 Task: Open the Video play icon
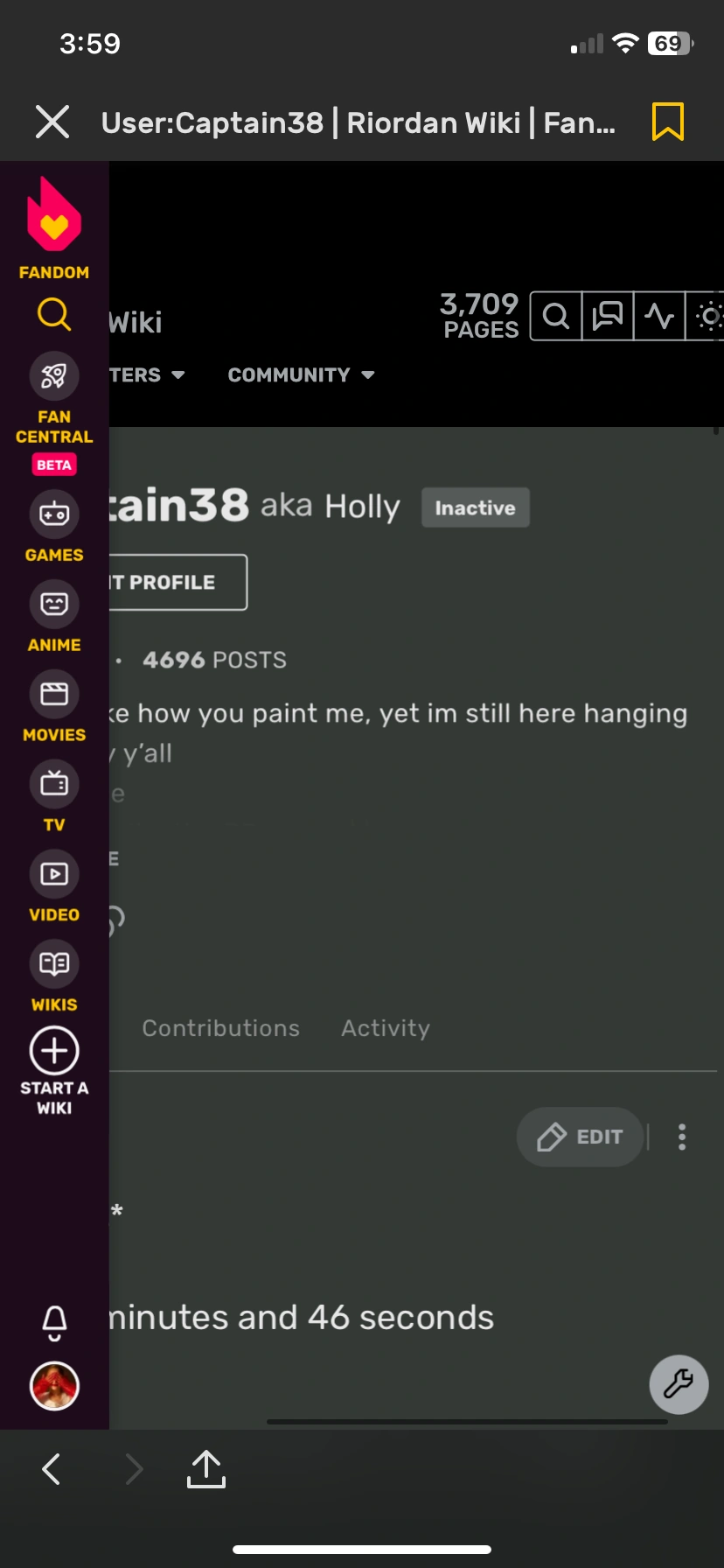tap(54, 874)
